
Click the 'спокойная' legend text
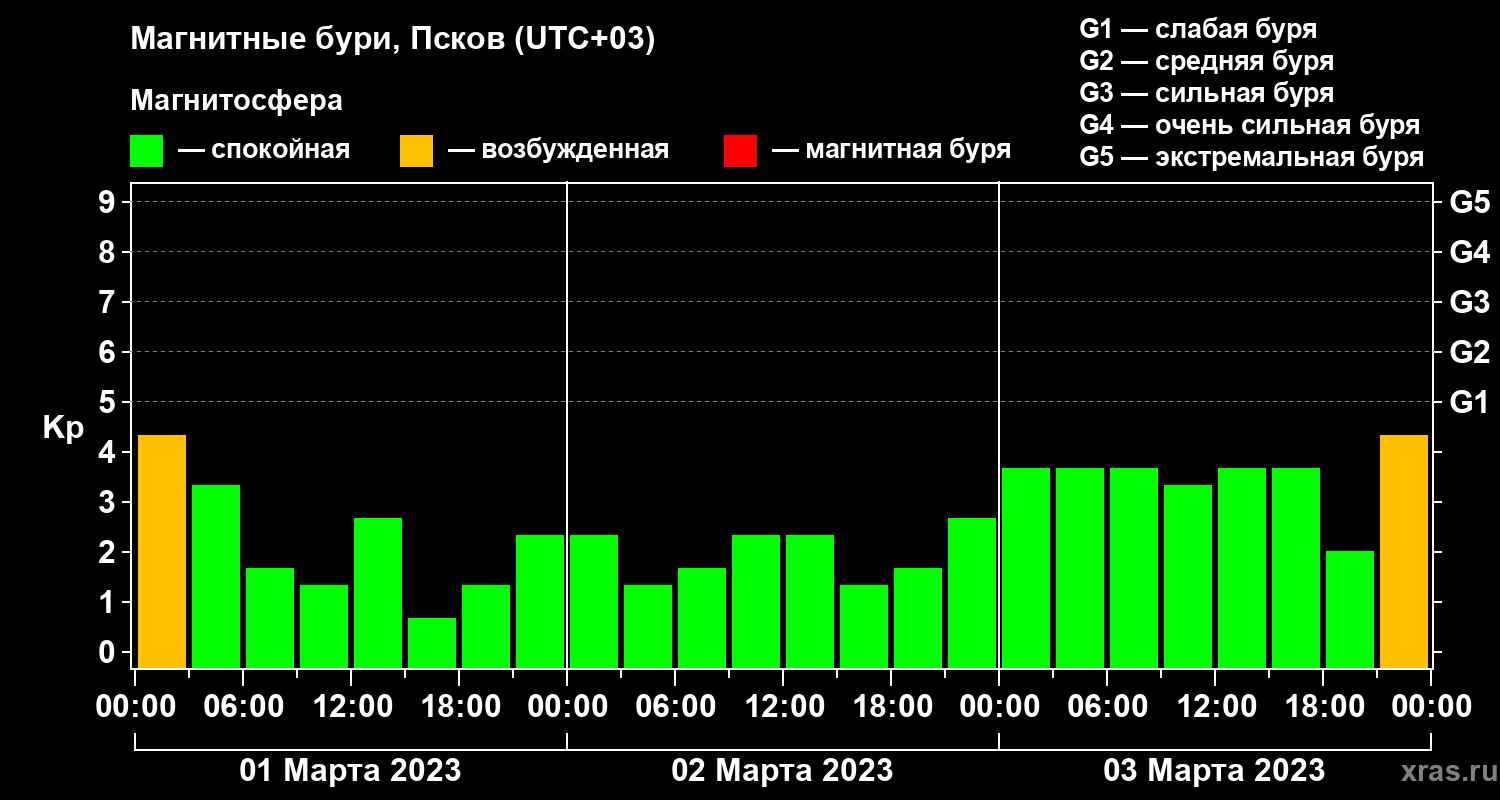[x=281, y=151]
